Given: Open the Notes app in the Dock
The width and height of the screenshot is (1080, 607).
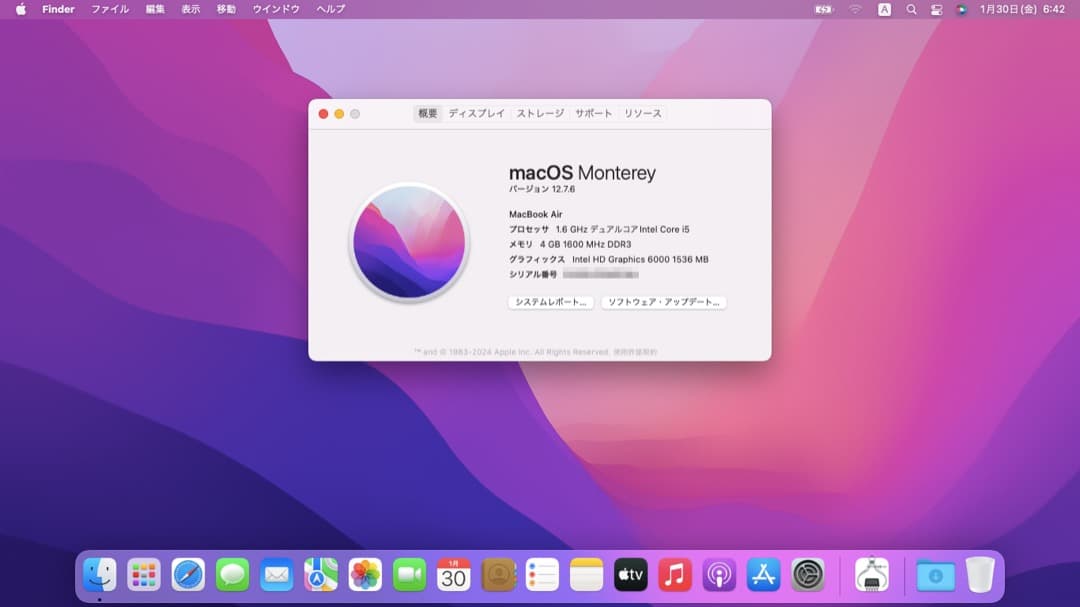Looking at the screenshot, I should point(586,575).
